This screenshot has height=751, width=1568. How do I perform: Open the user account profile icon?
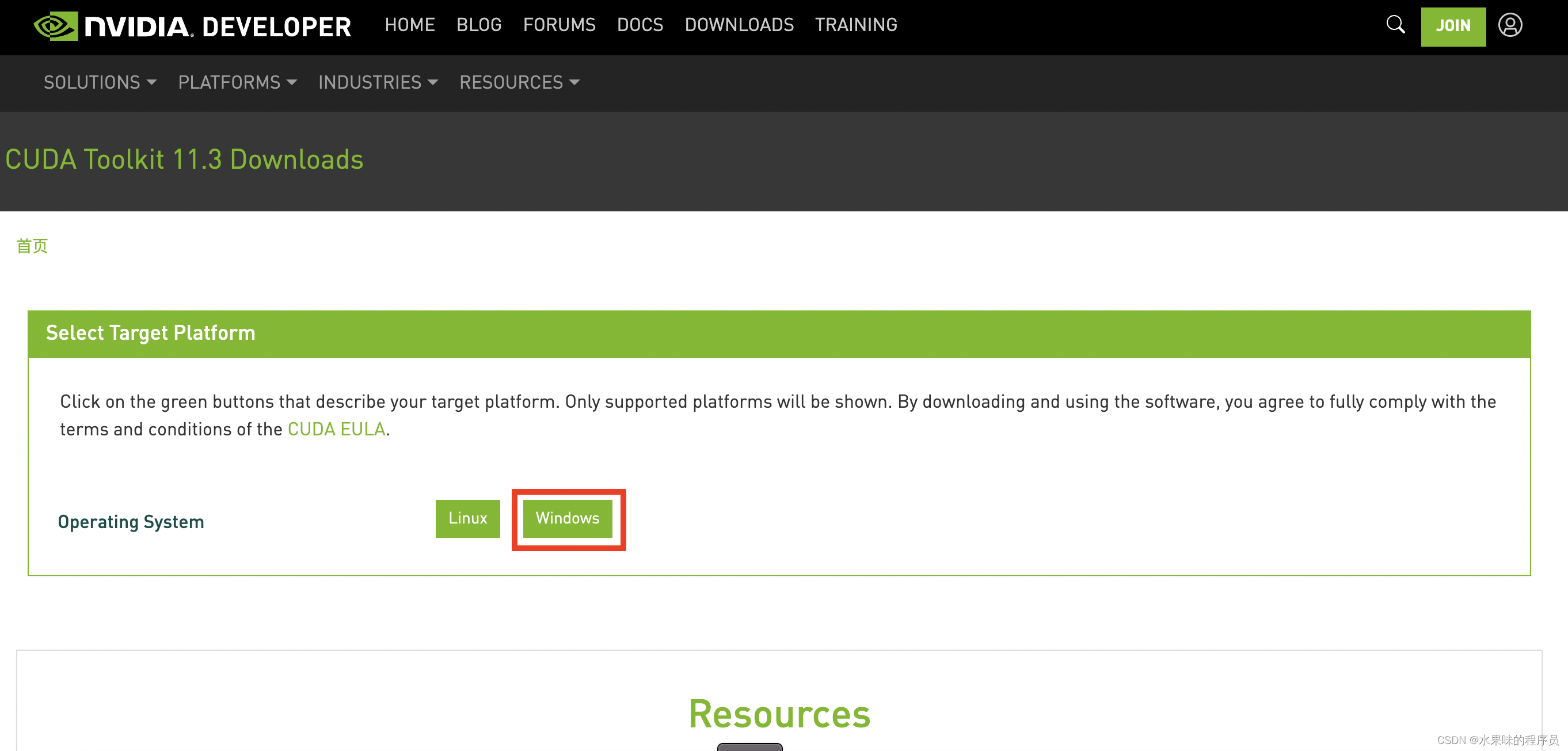tap(1510, 25)
